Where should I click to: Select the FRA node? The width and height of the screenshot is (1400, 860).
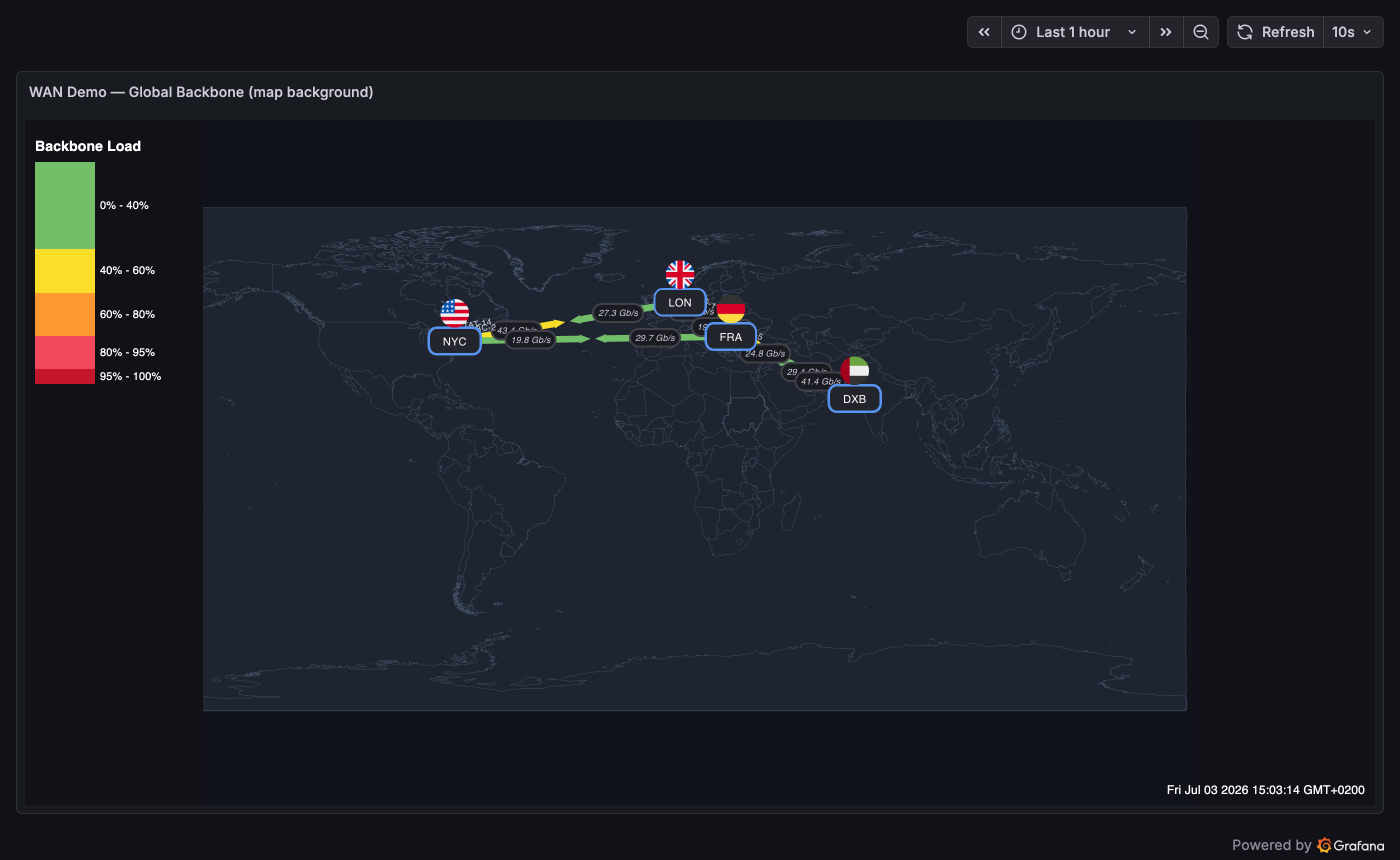730,336
